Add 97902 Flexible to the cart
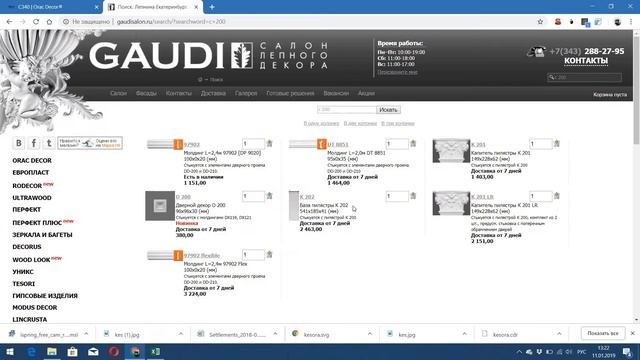Image resolution: width=640 pixels, height=360 pixels. tap(269, 255)
